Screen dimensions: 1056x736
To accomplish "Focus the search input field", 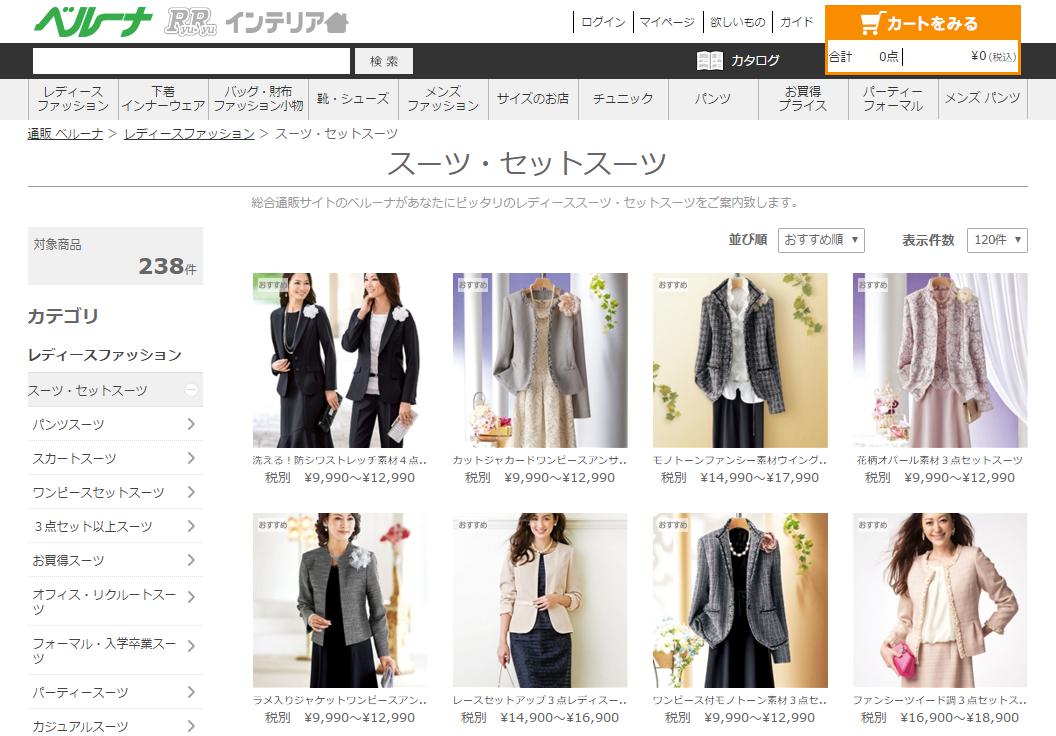I will pyautogui.click(x=191, y=61).
